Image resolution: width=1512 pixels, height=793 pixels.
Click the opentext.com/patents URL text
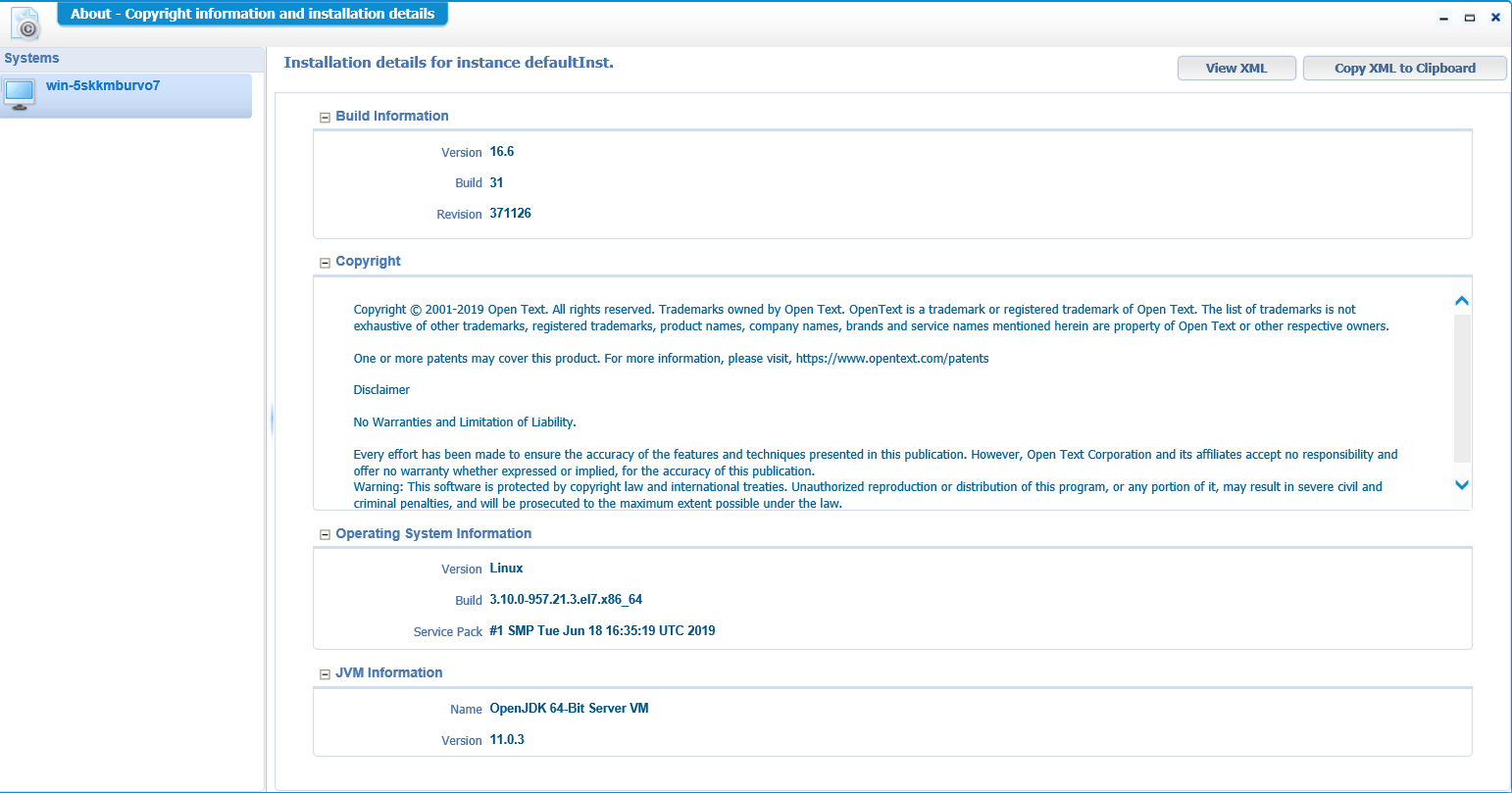pos(892,359)
